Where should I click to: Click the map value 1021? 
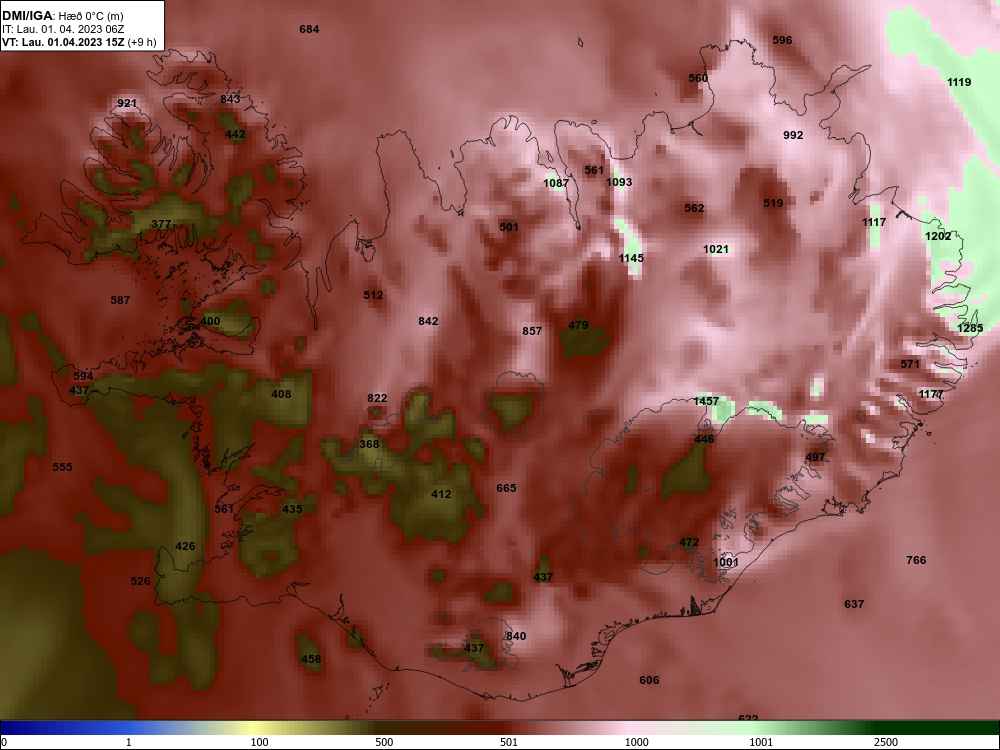point(716,249)
